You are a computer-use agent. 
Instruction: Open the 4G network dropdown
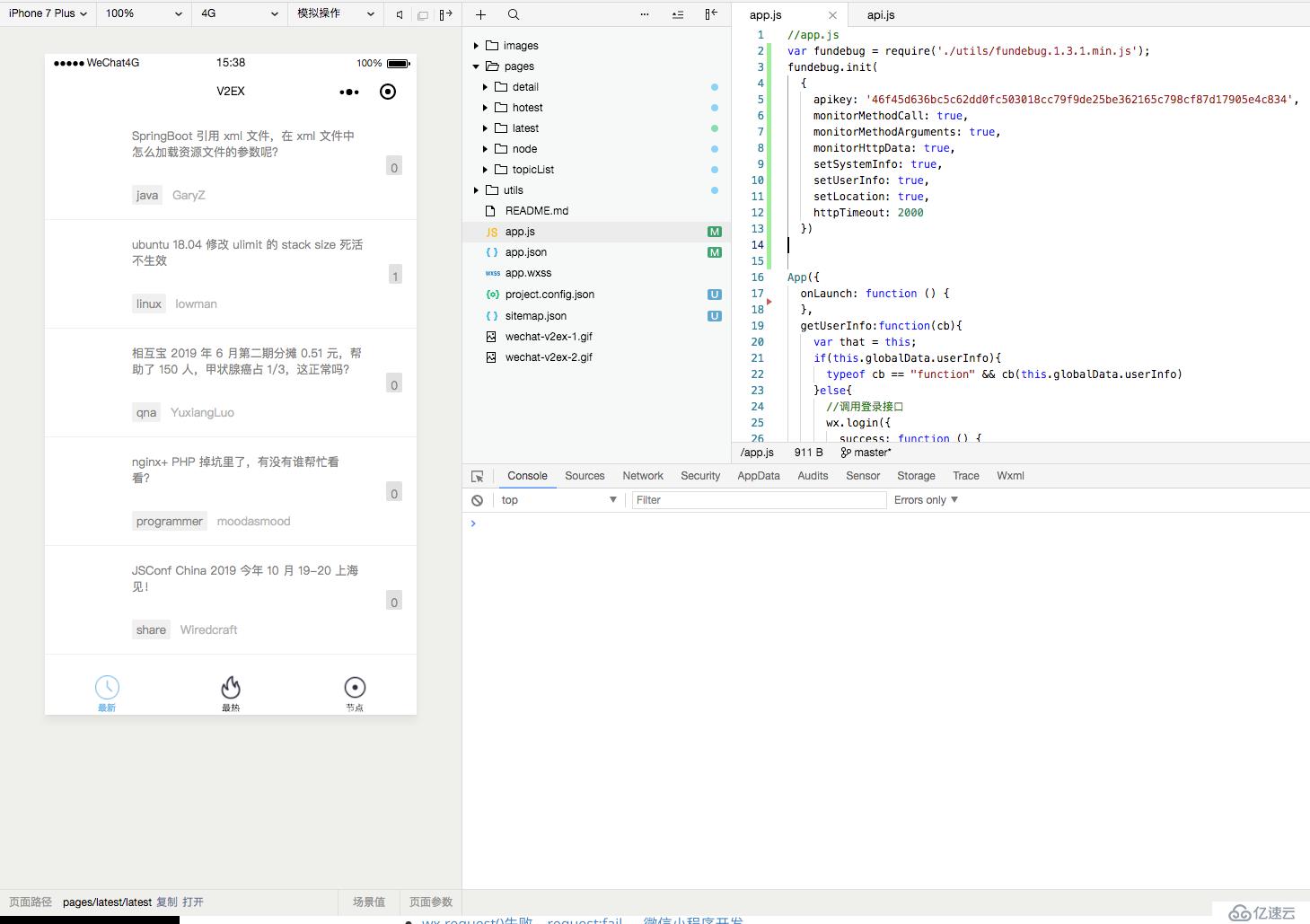239,13
